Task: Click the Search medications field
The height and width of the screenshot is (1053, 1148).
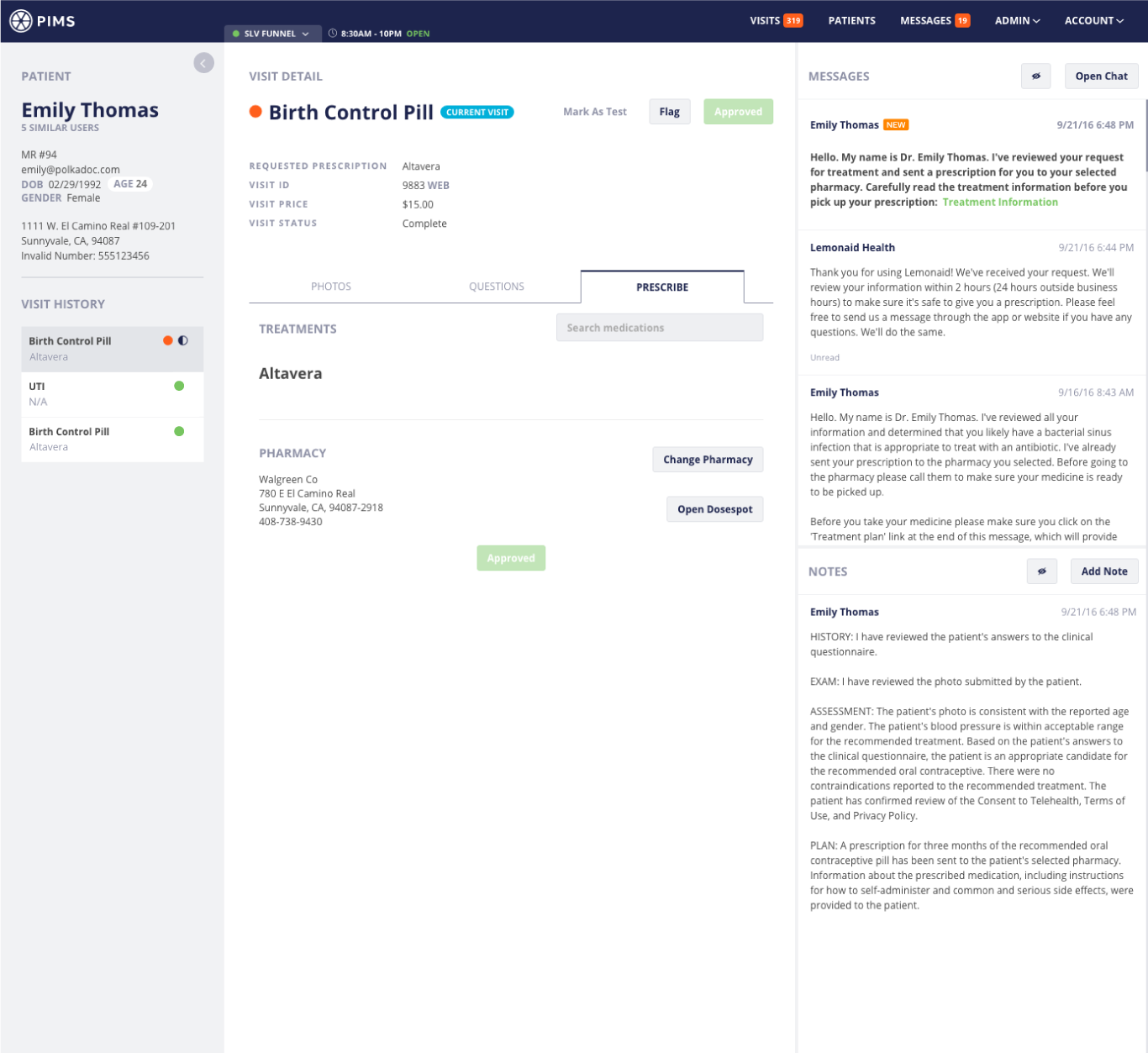Action: point(659,328)
